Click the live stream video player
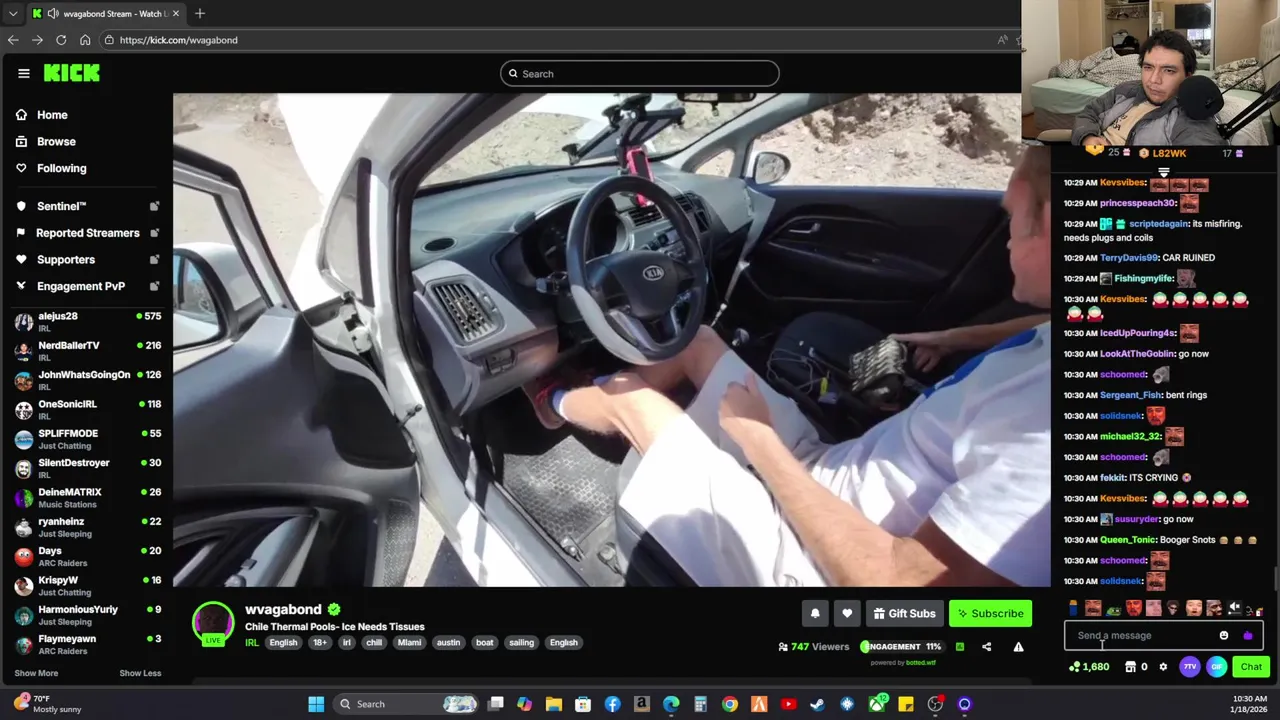Viewport: 1280px width, 720px height. (612, 340)
